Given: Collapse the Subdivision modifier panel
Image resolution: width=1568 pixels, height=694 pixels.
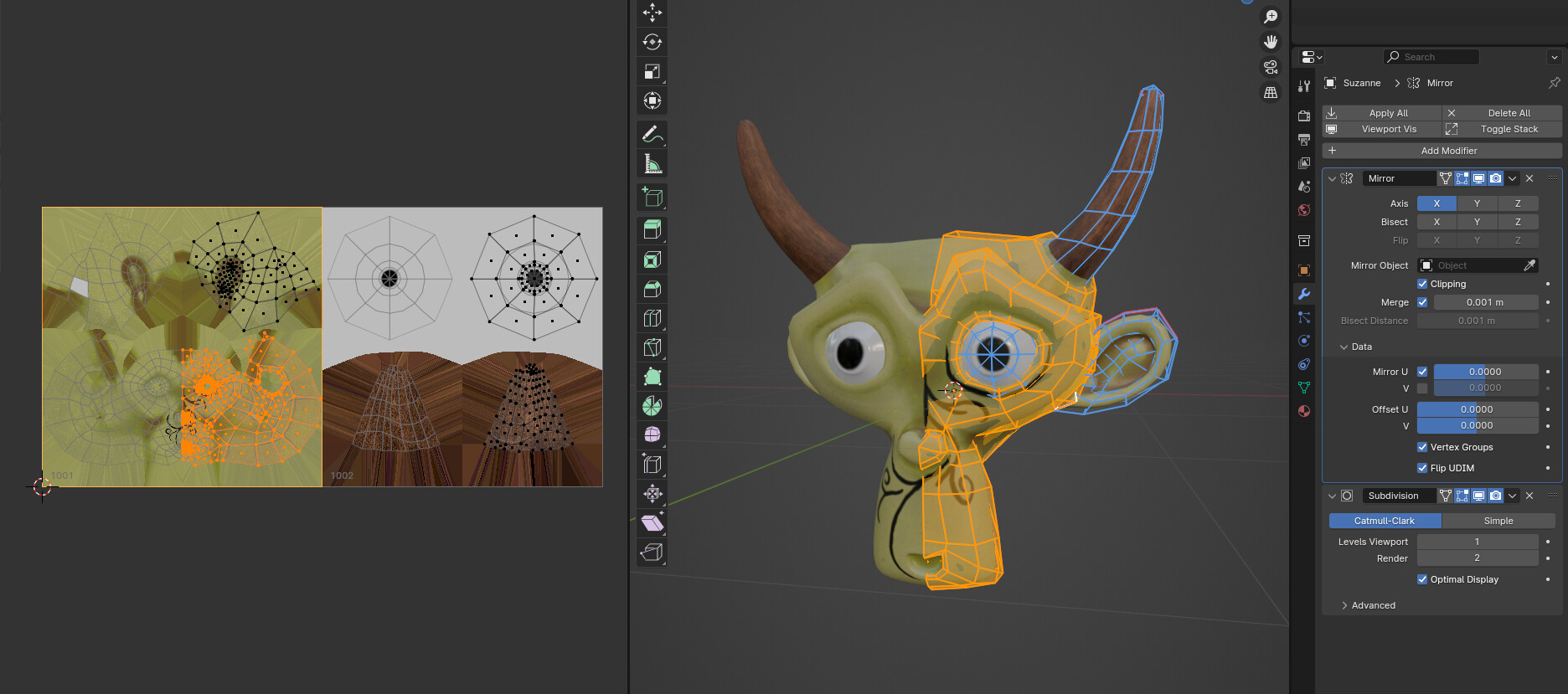Looking at the screenshot, I should 1333,496.
